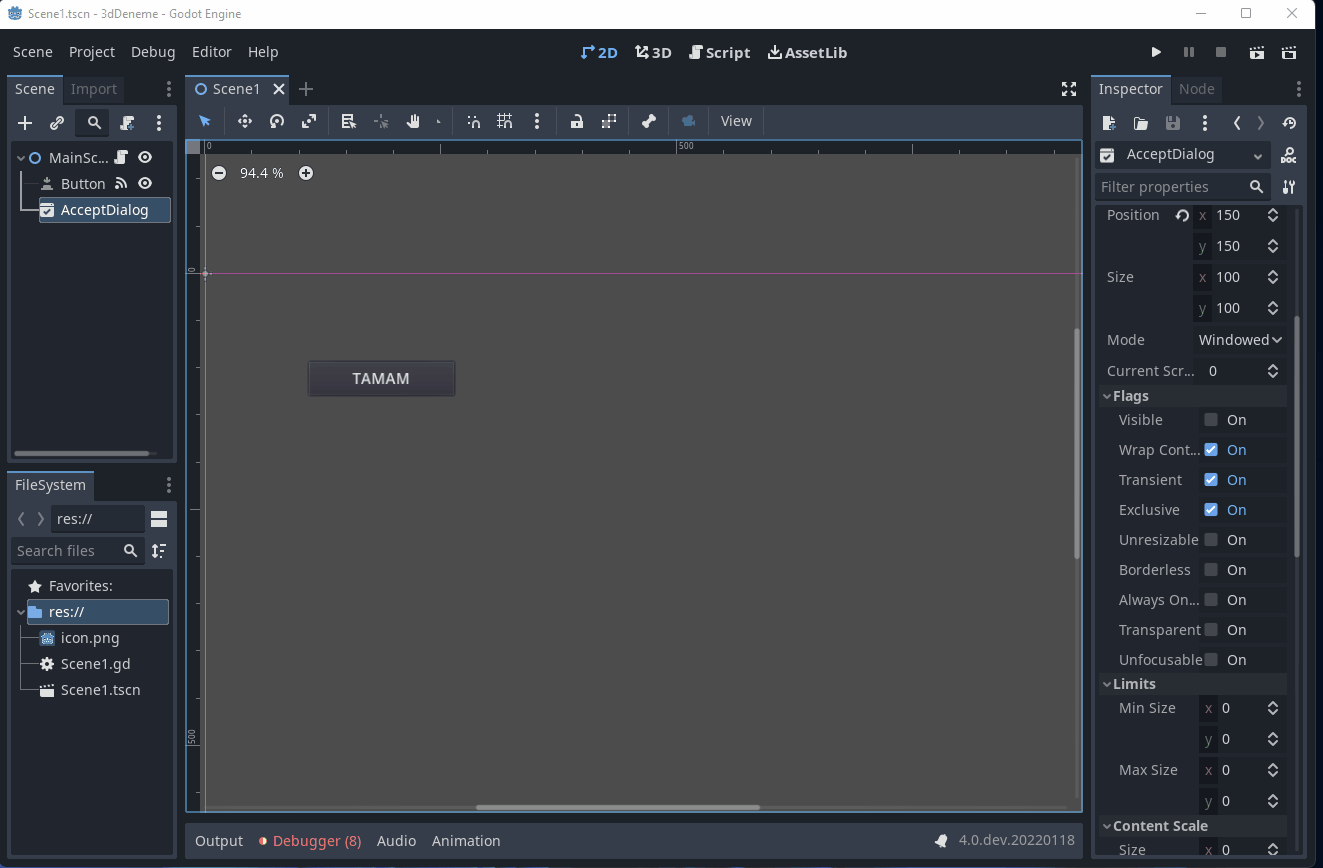Image resolution: width=1323 pixels, height=868 pixels.
Task: Open the Mode dropdown set to Windowed
Action: click(x=1240, y=340)
